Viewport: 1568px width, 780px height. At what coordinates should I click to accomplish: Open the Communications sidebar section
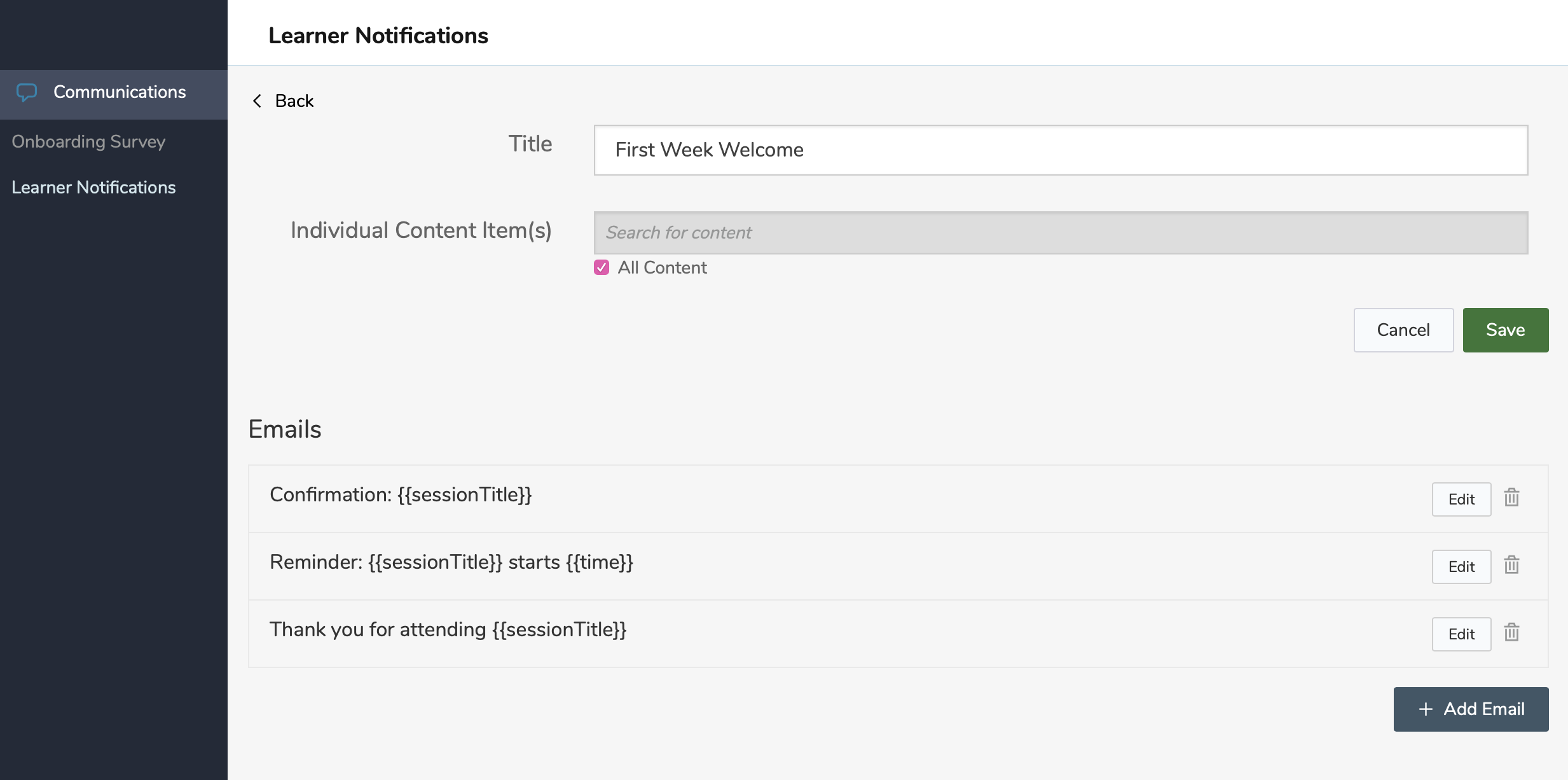(119, 92)
